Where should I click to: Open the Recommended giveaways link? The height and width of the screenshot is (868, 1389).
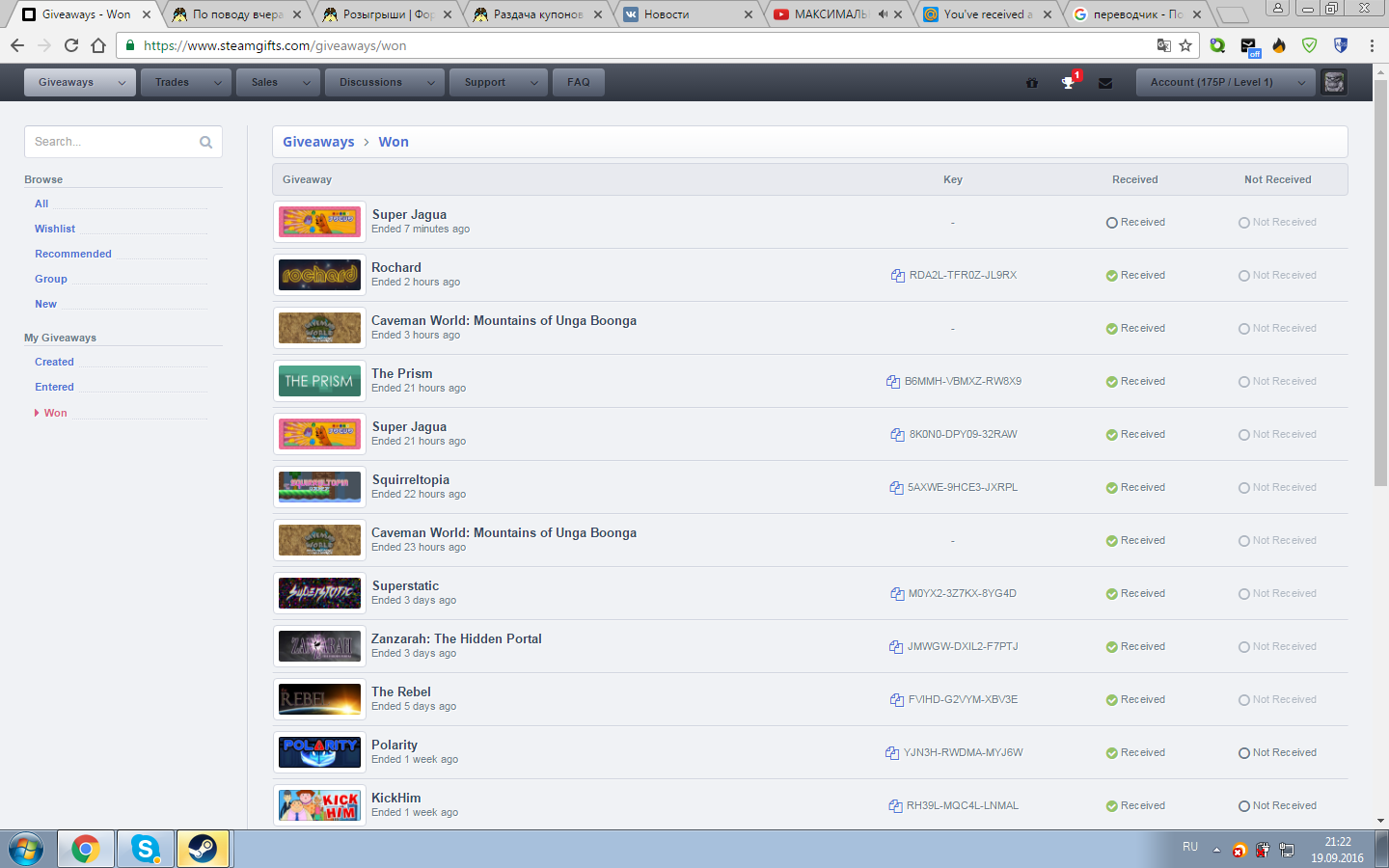pos(73,255)
